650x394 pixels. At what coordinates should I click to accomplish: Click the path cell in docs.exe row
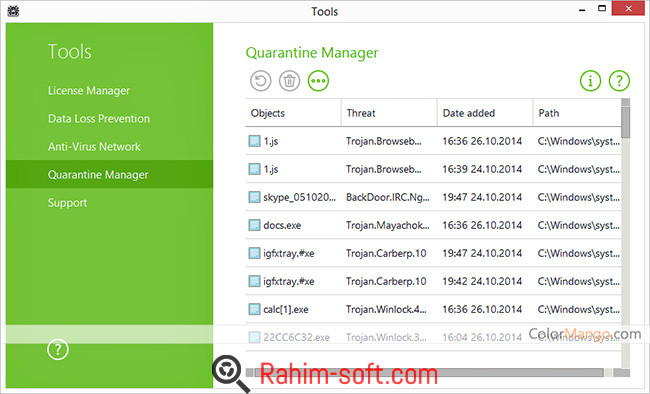579,225
